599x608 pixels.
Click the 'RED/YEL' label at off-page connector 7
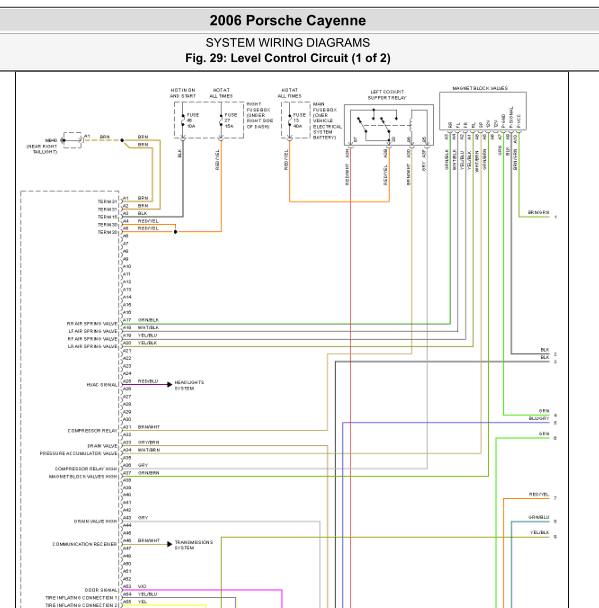click(539, 494)
